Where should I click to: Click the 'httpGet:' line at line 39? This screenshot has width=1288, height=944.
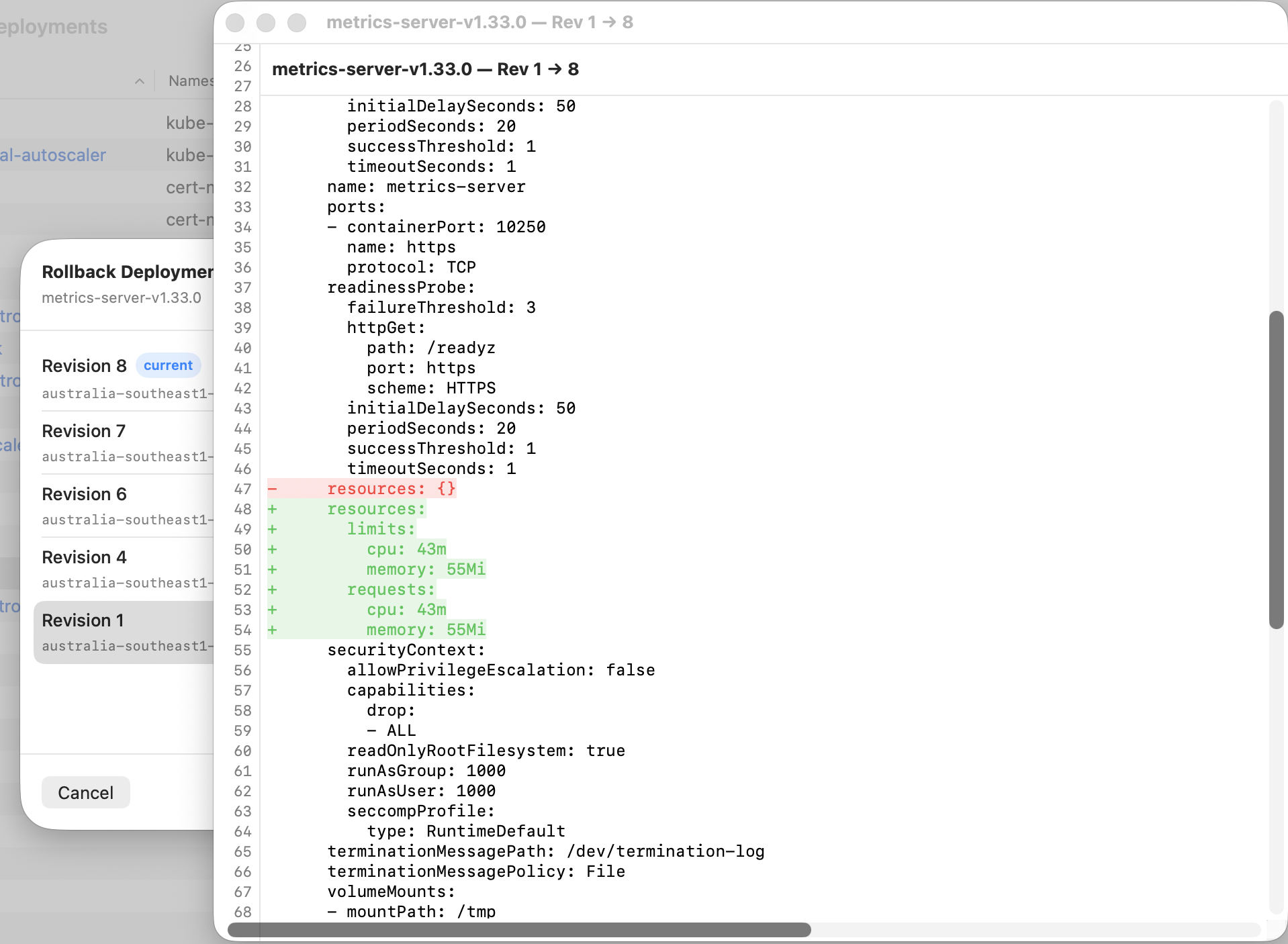pyautogui.click(x=386, y=328)
